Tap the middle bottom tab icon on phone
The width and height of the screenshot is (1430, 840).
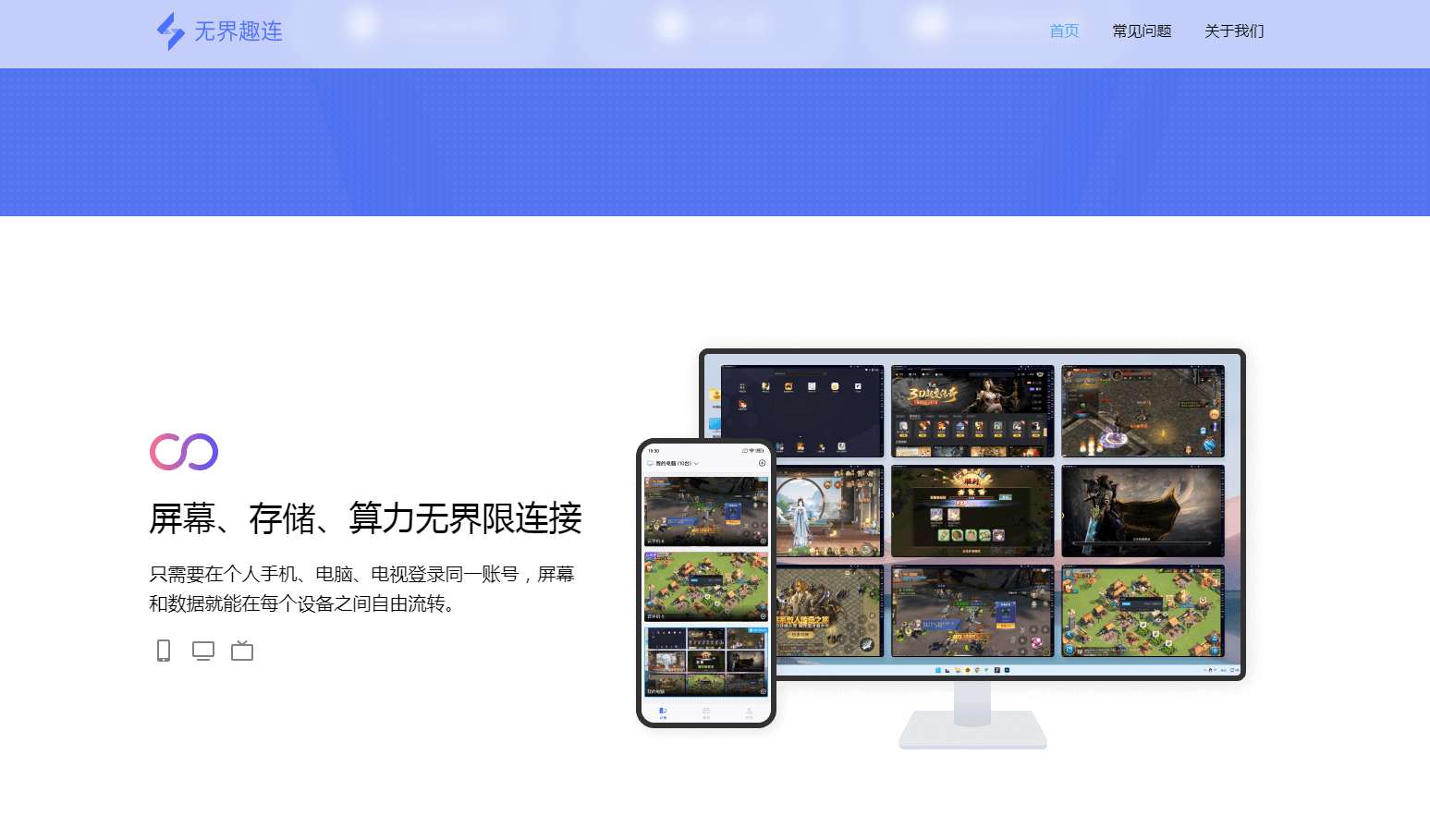pyautogui.click(x=706, y=712)
